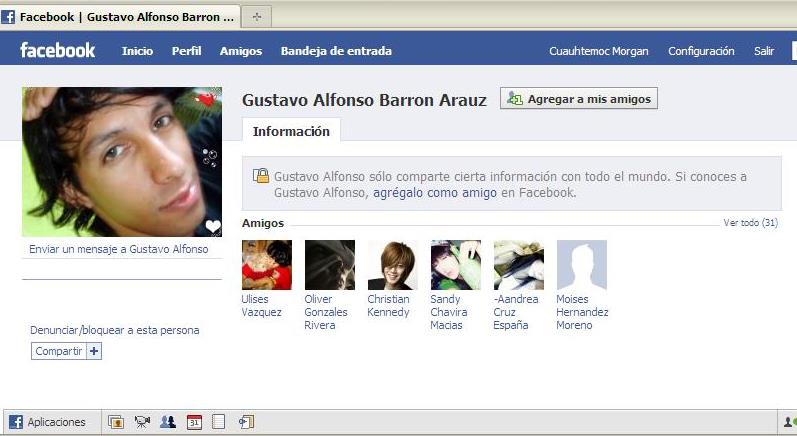The height and width of the screenshot is (436, 797).
Task: Open a new browser tab
Action: [x=257, y=17]
